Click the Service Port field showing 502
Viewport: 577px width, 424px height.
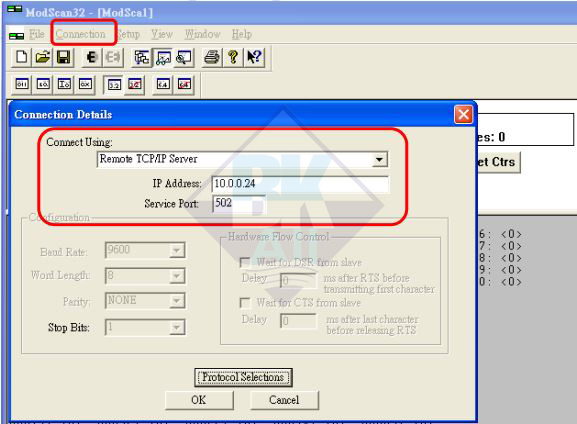pos(239,203)
